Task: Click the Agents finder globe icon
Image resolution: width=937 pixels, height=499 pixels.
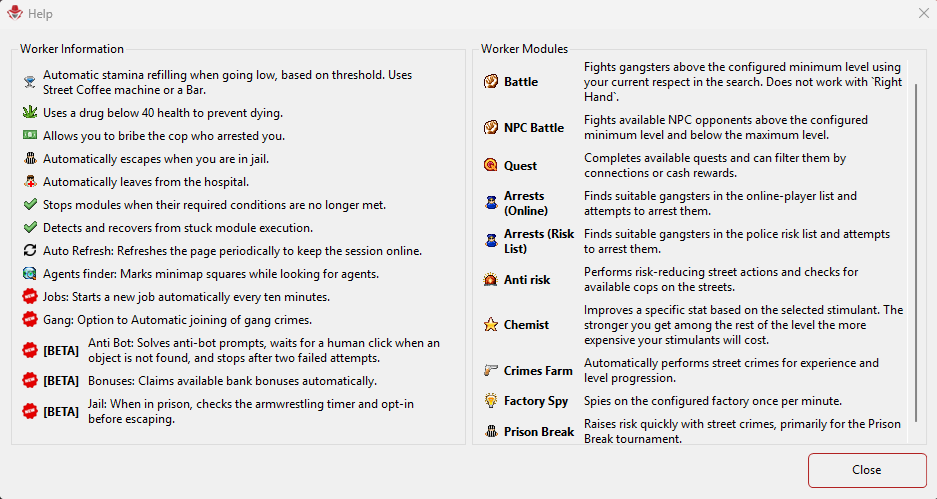Action: (x=30, y=274)
